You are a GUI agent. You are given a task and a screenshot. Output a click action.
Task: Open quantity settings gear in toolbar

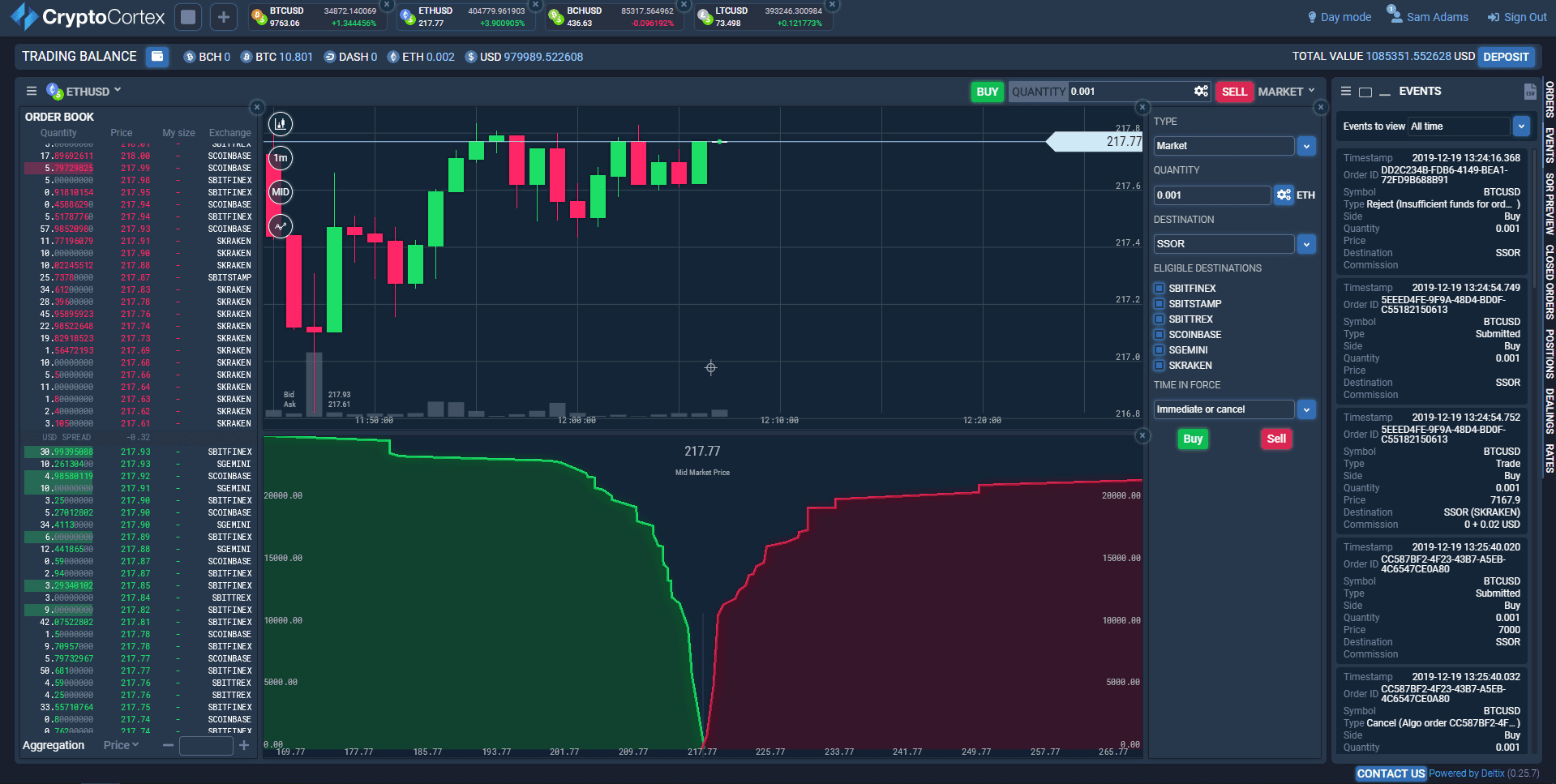coord(1202,92)
